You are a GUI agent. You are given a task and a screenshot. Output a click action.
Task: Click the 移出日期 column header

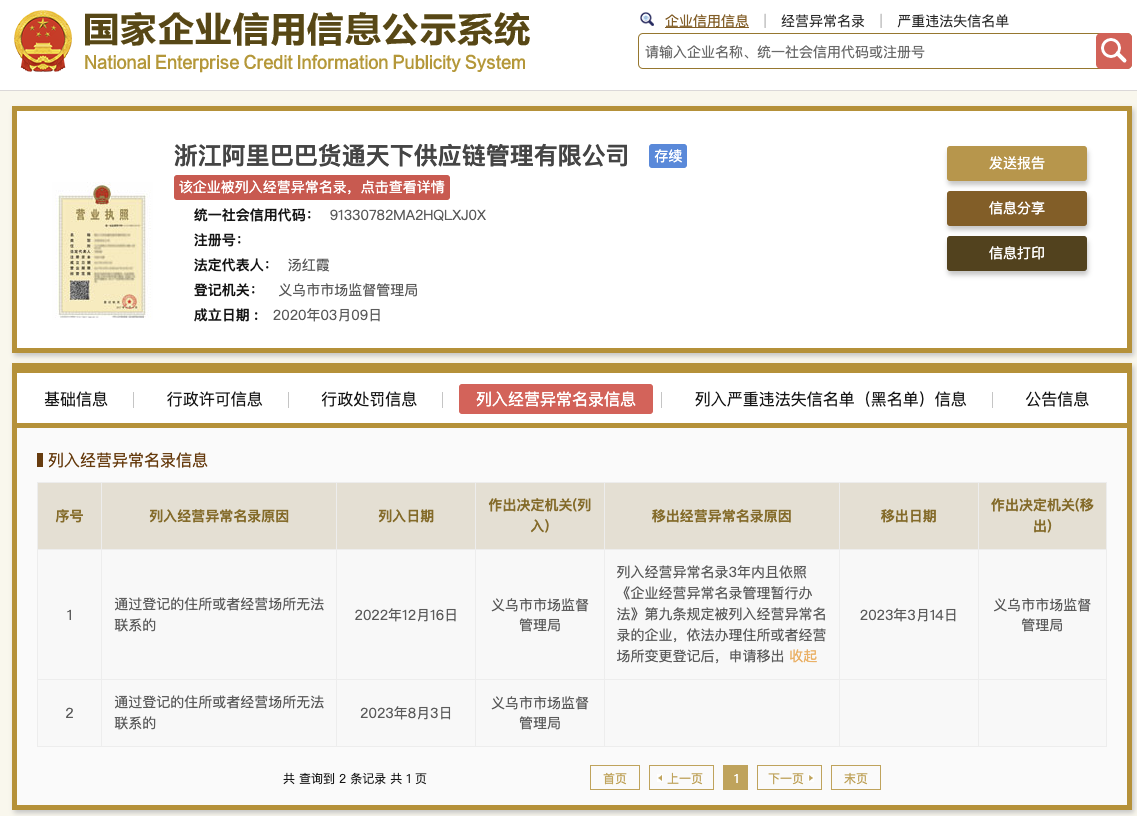point(908,516)
